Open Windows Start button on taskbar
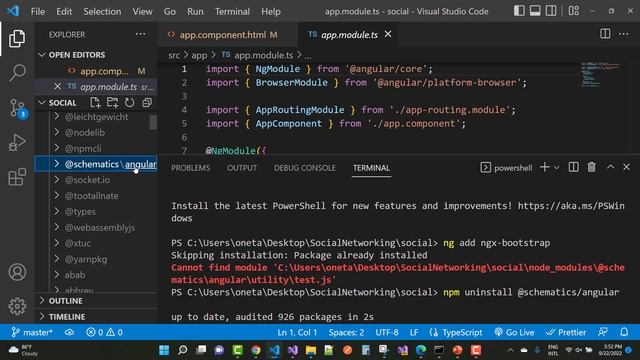This screenshot has width=640, height=360. [164, 350]
